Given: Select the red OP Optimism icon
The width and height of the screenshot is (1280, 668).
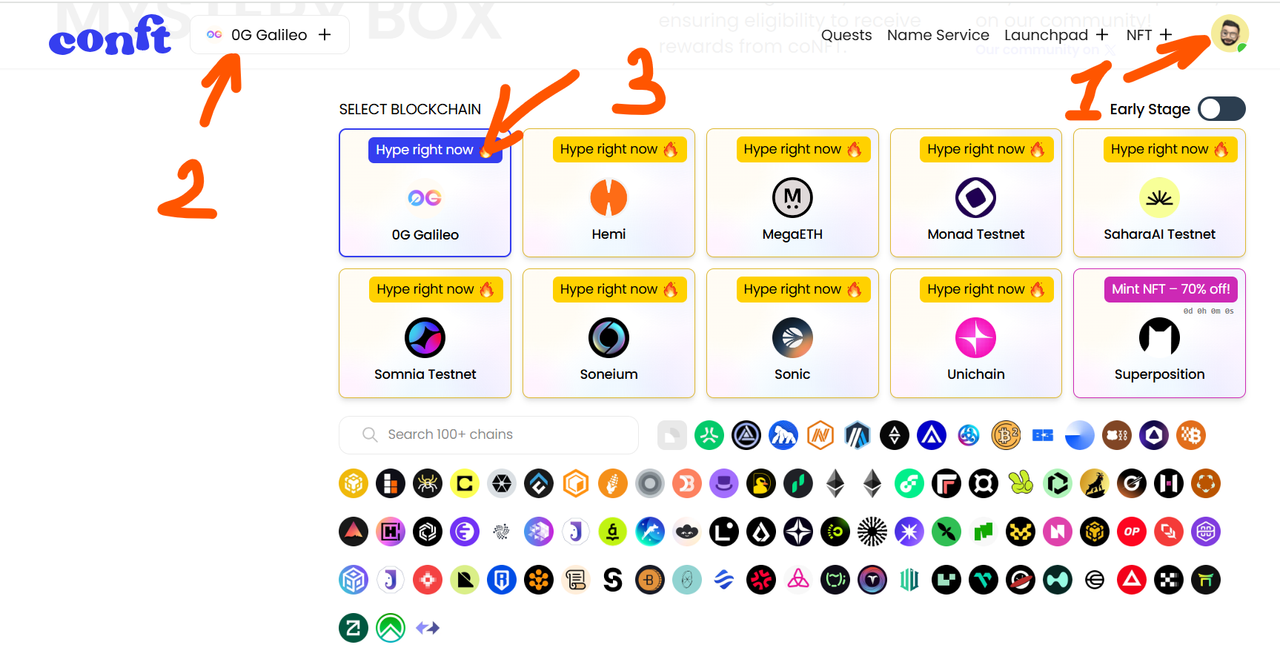Looking at the screenshot, I should [x=1131, y=532].
